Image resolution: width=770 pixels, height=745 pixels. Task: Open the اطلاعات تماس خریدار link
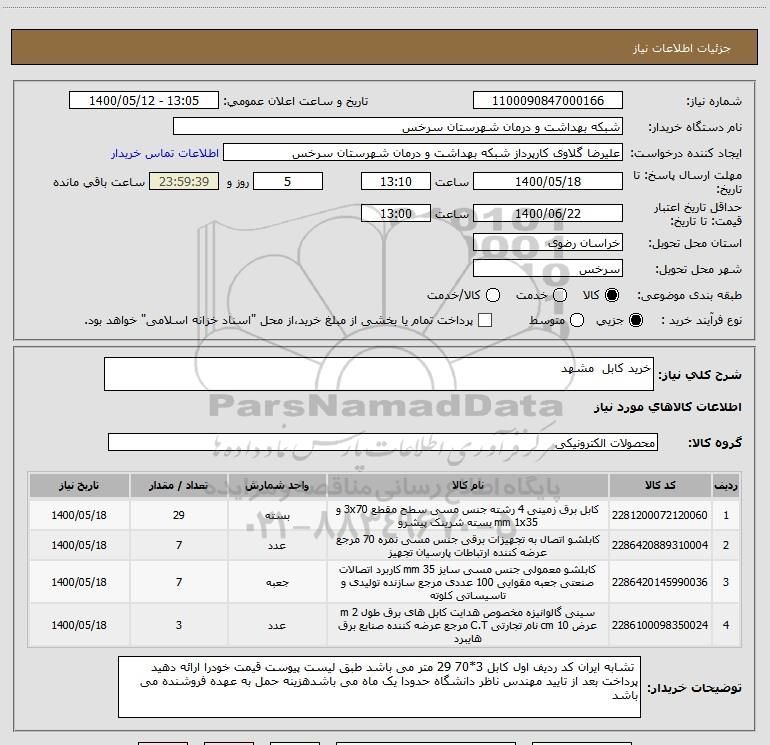(165, 153)
